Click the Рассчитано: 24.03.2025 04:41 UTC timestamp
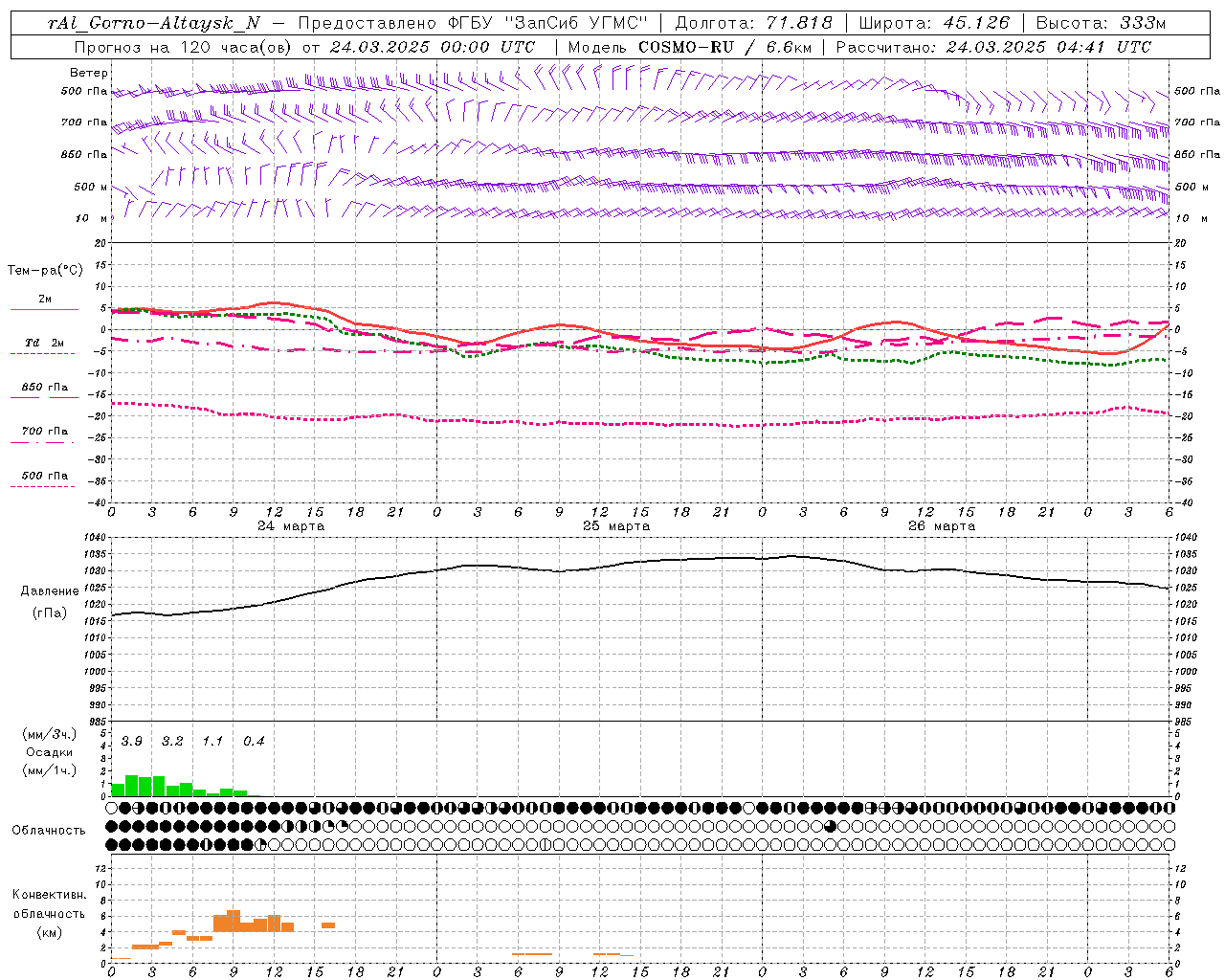1225x980 pixels. click(993, 46)
